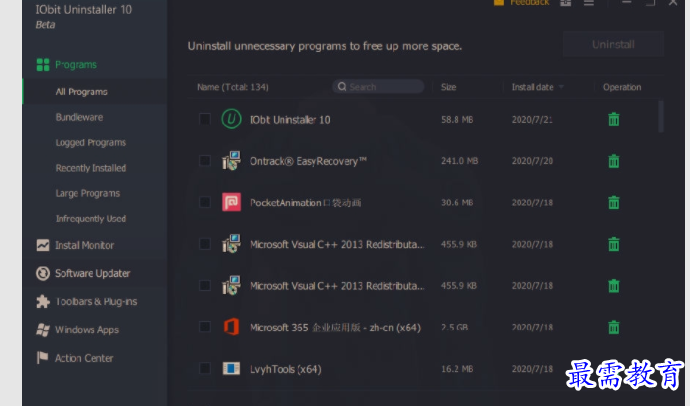
Task: Open Install Monitor section
Action: tap(84, 245)
